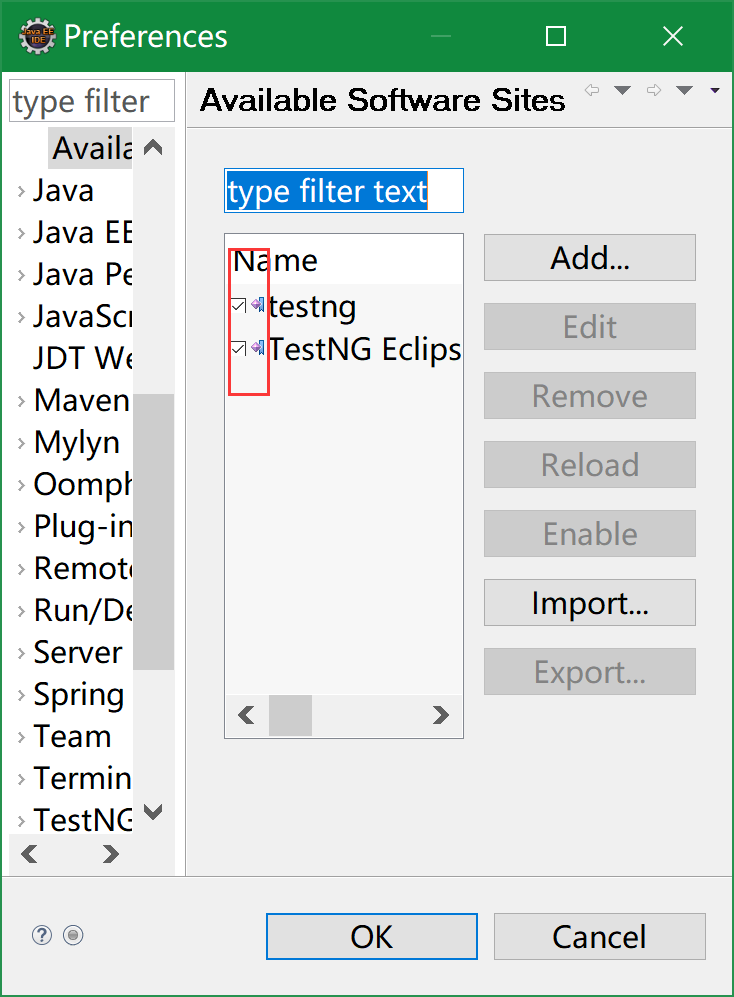
Task: Uncheck the testng site checkbox
Action: (239, 306)
